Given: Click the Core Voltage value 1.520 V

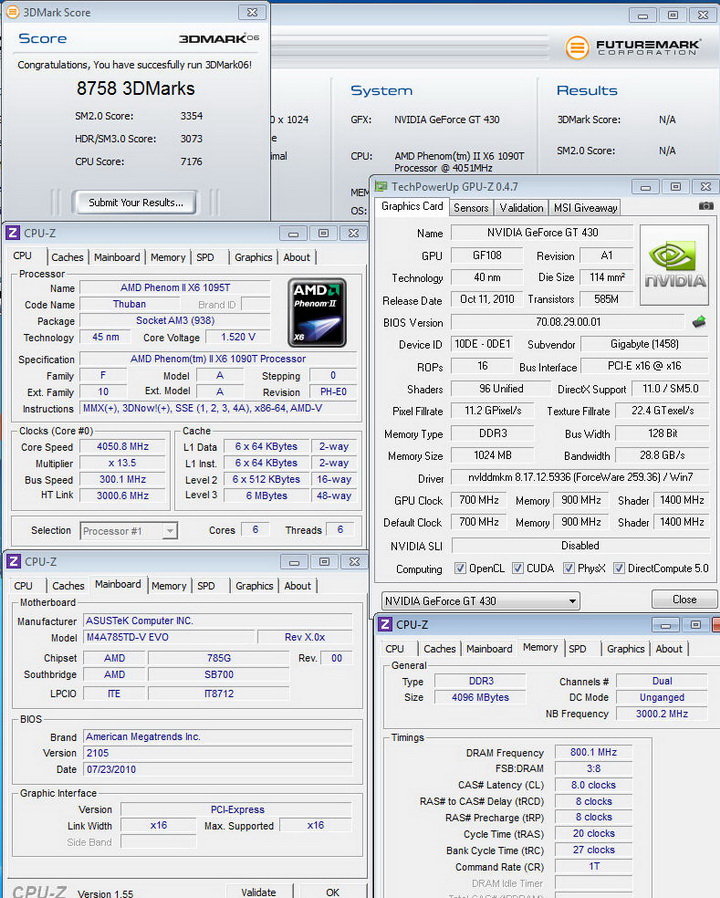Looking at the screenshot, I should [238, 337].
